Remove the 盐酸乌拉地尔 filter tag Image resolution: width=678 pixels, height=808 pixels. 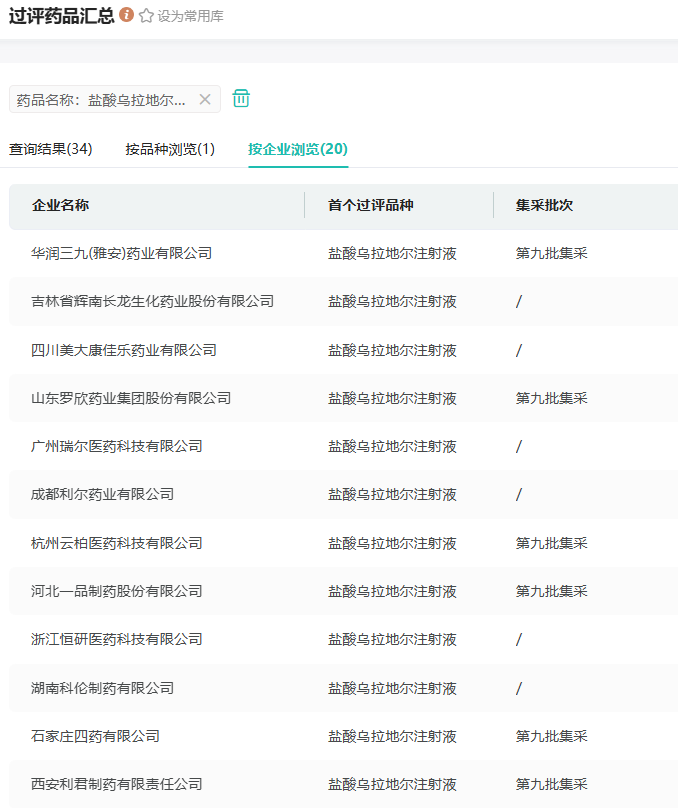[205, 99]
